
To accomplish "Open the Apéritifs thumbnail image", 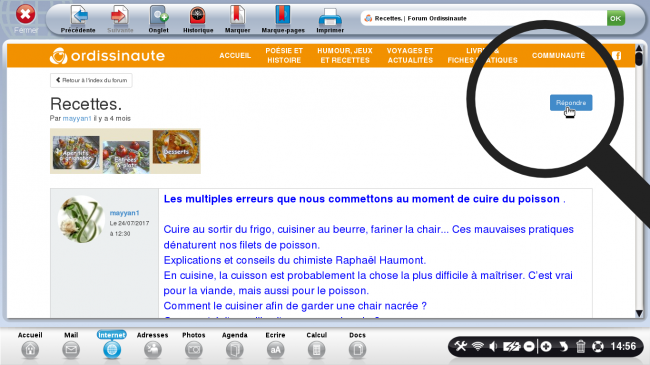I will click(x=76, y=152).
